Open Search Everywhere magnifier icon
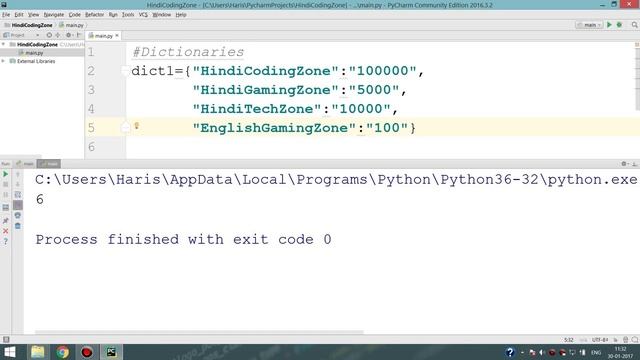The image size is (640, 360). (x=634, y=25)
